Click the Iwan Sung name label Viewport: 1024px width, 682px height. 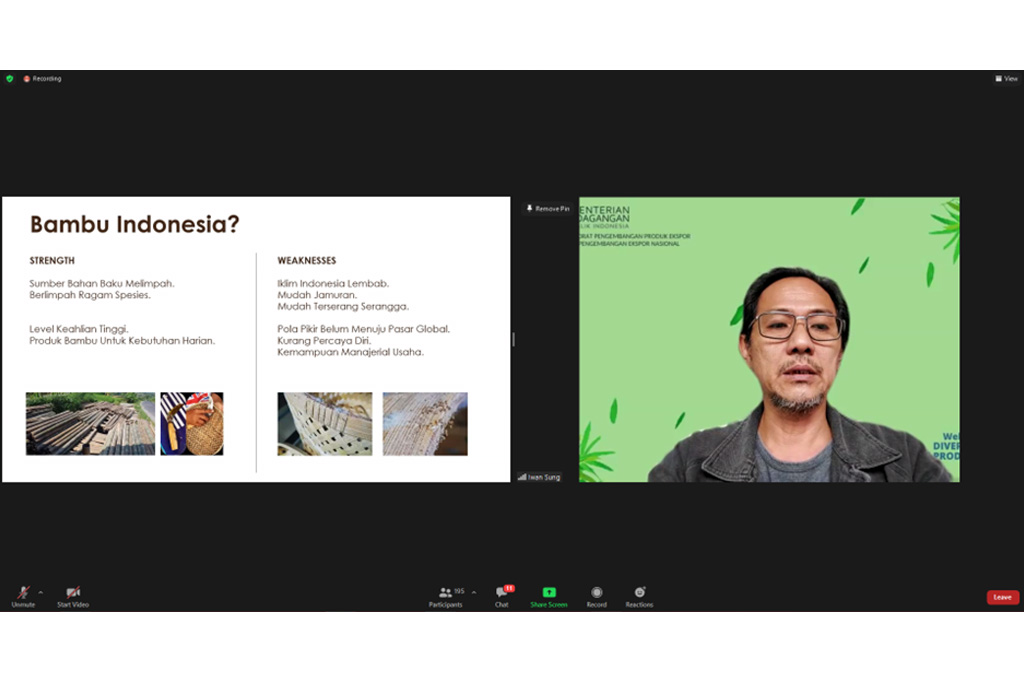click(x=540, y=477)
